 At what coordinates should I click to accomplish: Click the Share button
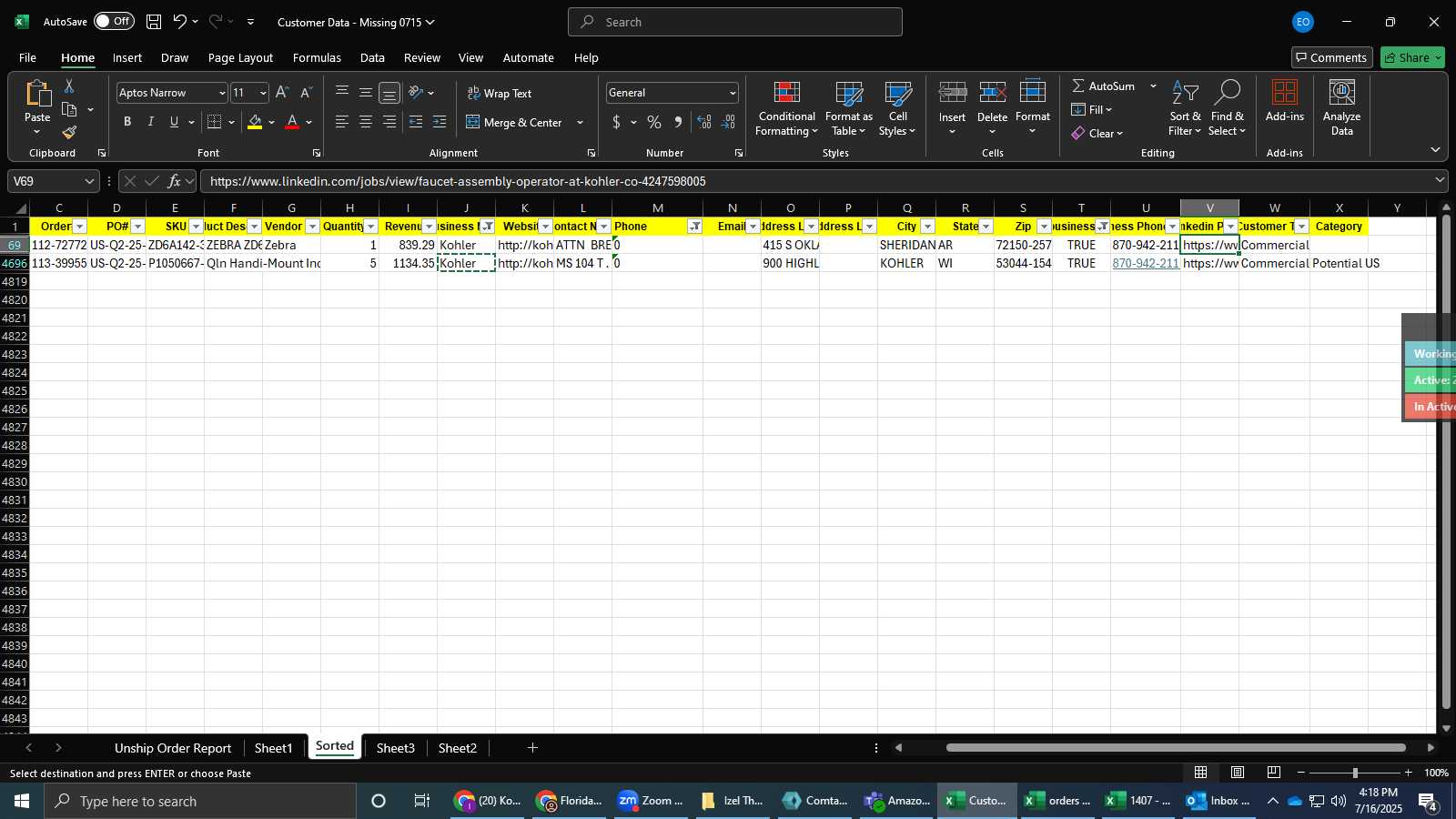[x=1412, y=57]
